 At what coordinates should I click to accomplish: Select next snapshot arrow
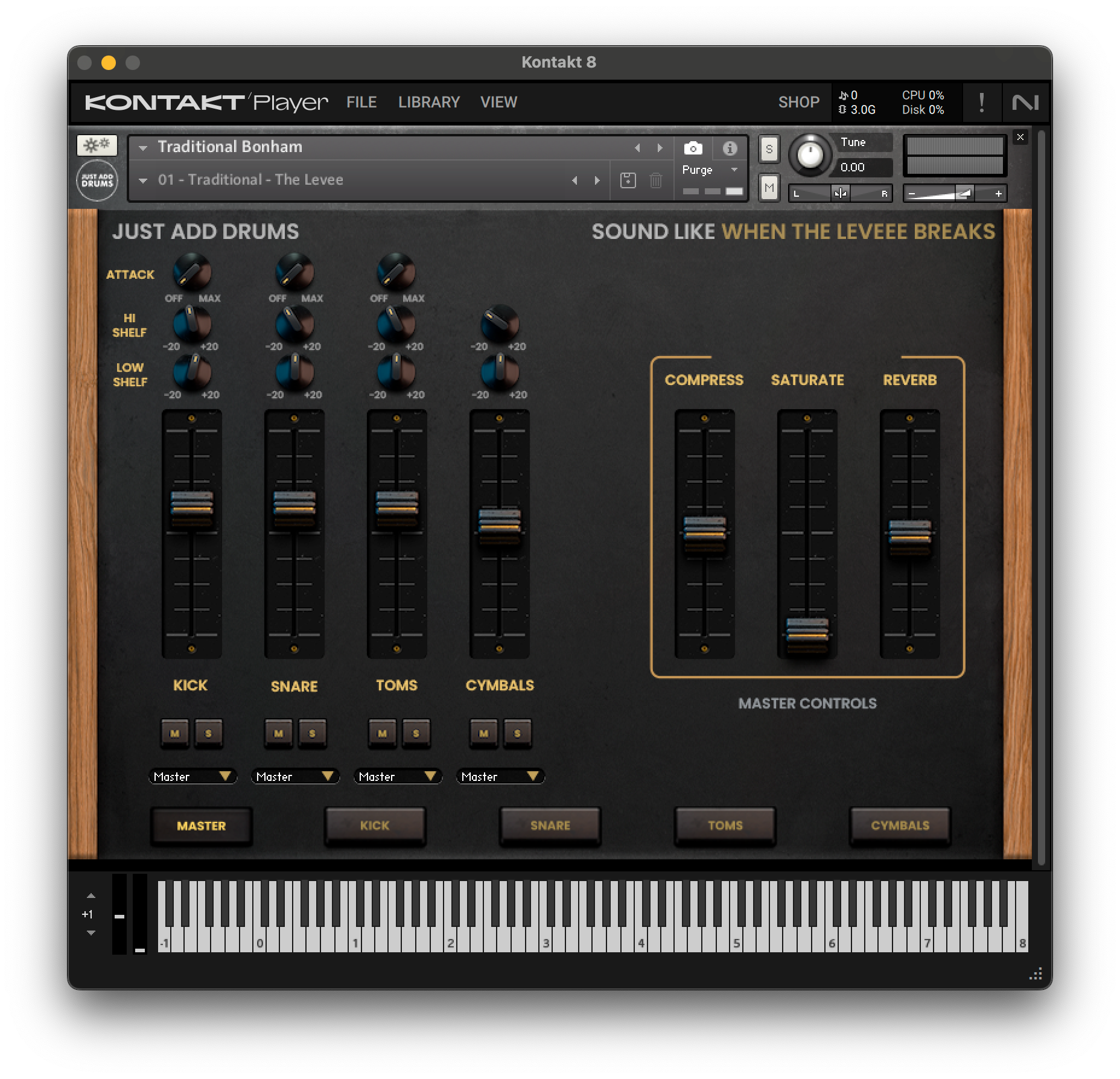(597, 180)
